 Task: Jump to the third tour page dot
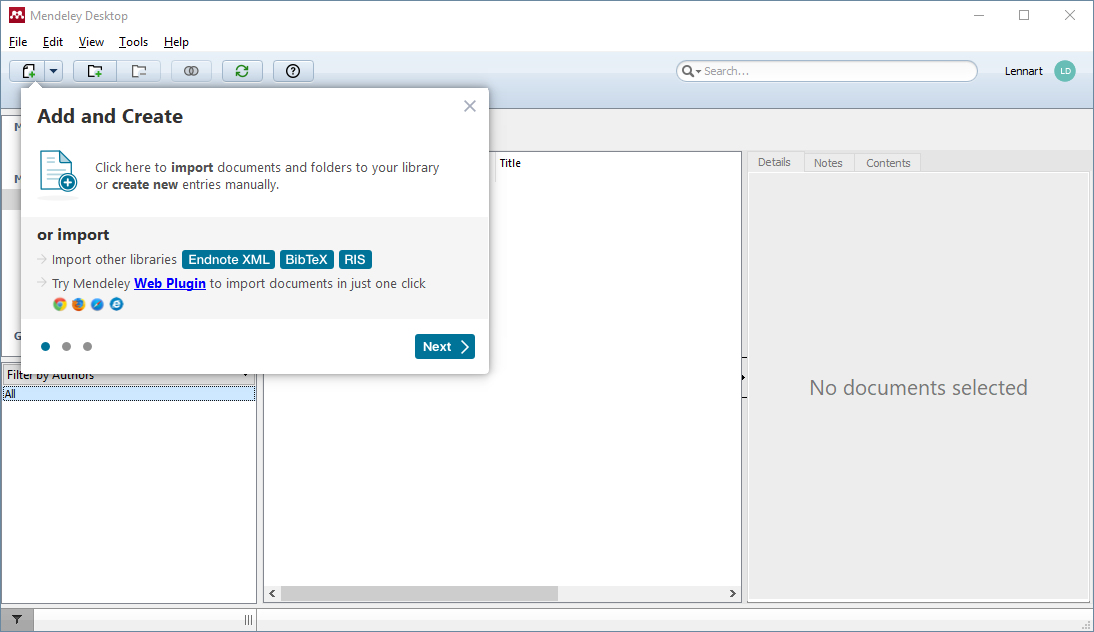point(87,347)
